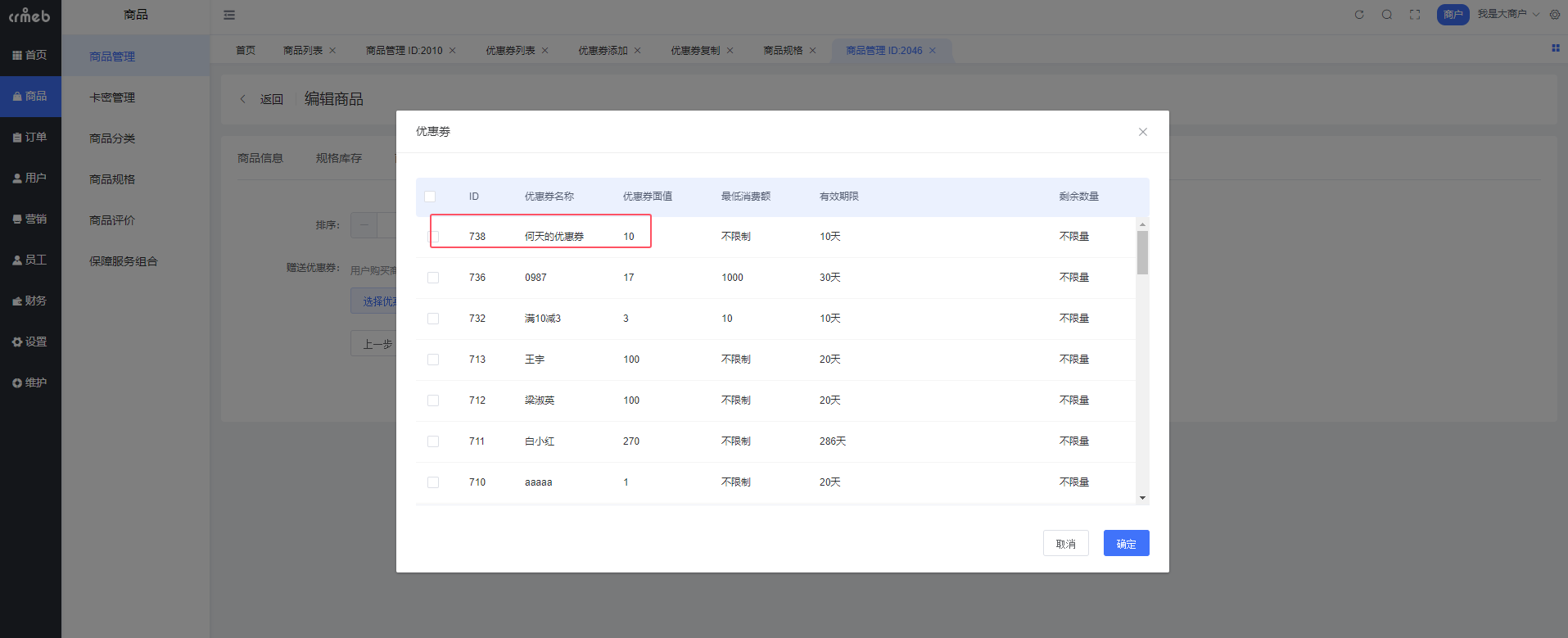Click the 1000 minimum spend cell
The height and width of the screenshot is (638, 1568).
coord(732,278)
